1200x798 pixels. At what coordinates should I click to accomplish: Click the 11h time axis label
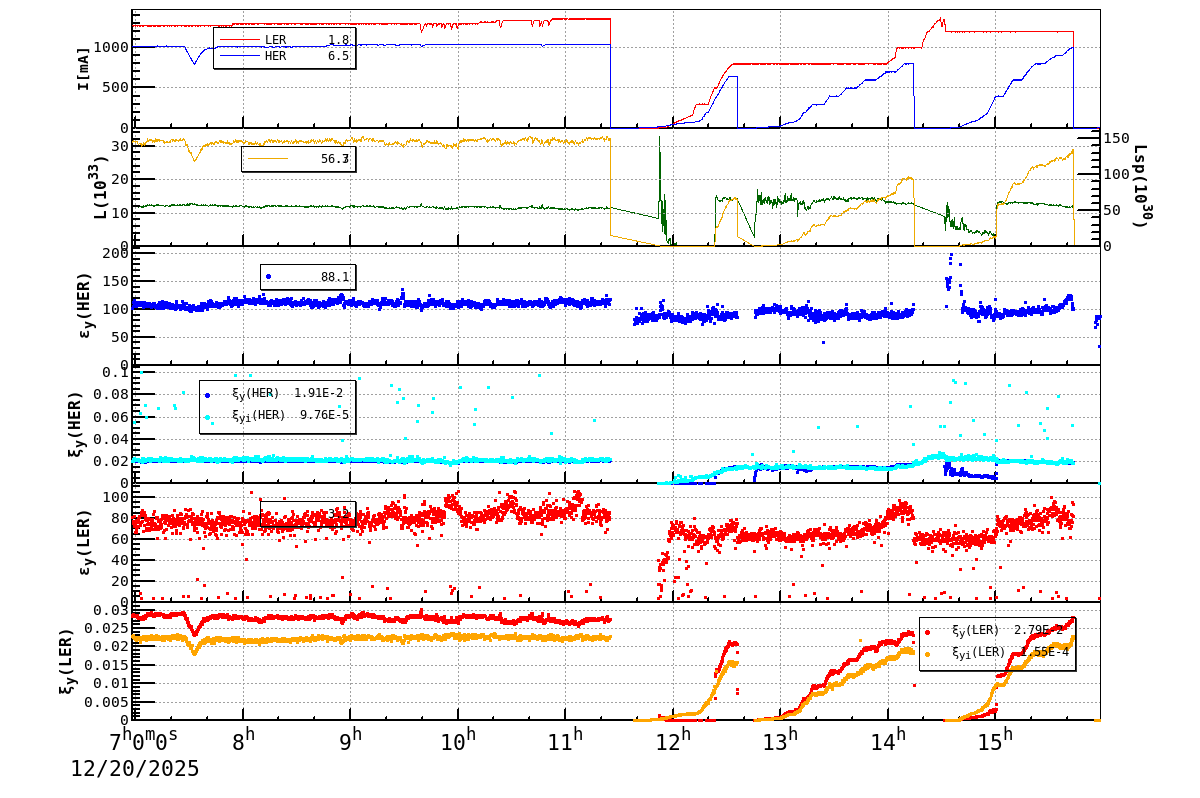(565, 742)
